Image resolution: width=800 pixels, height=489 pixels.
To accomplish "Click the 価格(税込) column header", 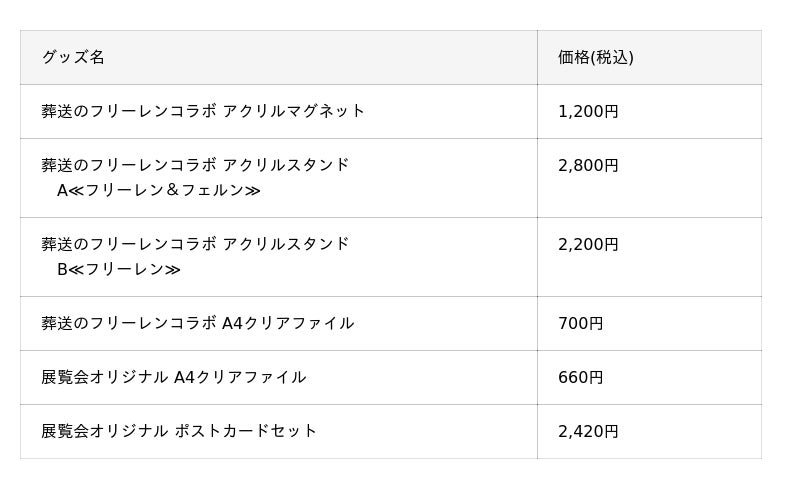I will click(649, 57).
